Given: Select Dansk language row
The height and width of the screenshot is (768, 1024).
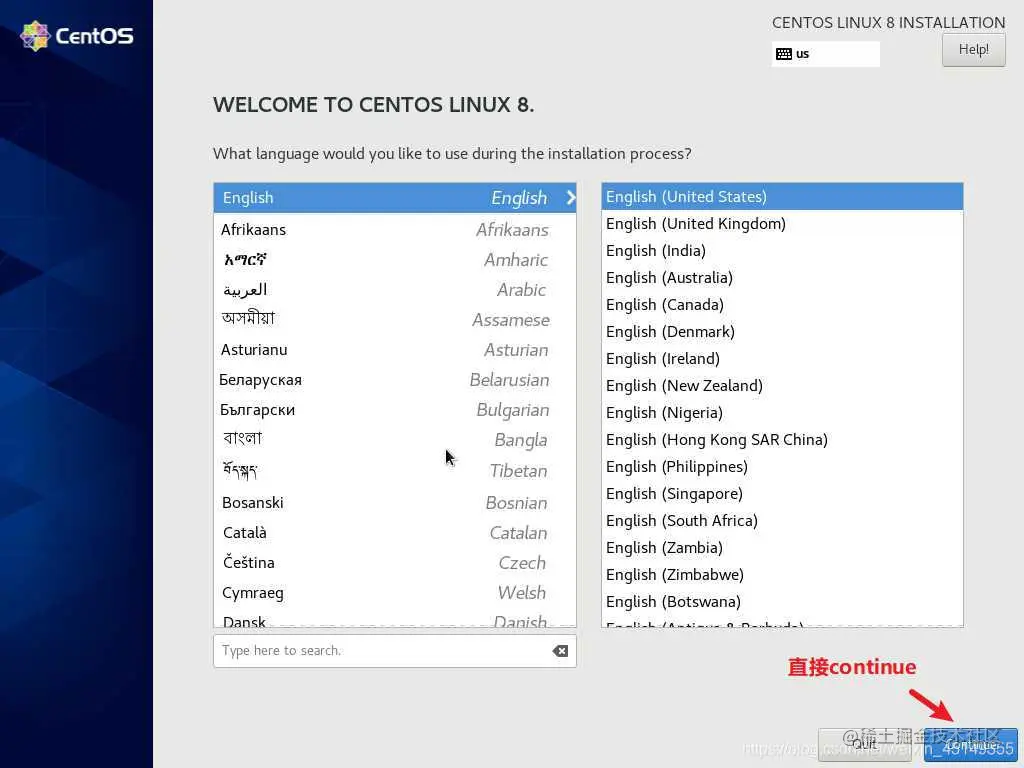Looking at the screenshot, I should (394, 619).
